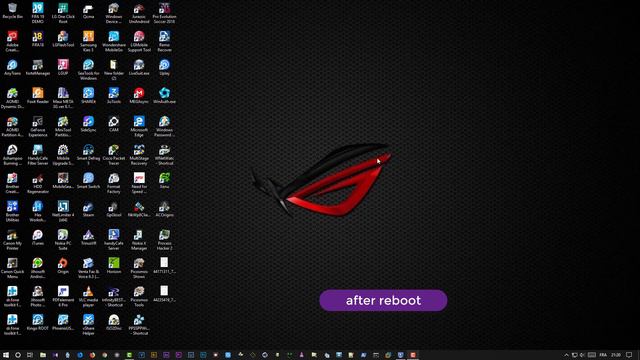
Task: Open the Recycle Bin desktop icon
Action: click(x=12, y=11)
